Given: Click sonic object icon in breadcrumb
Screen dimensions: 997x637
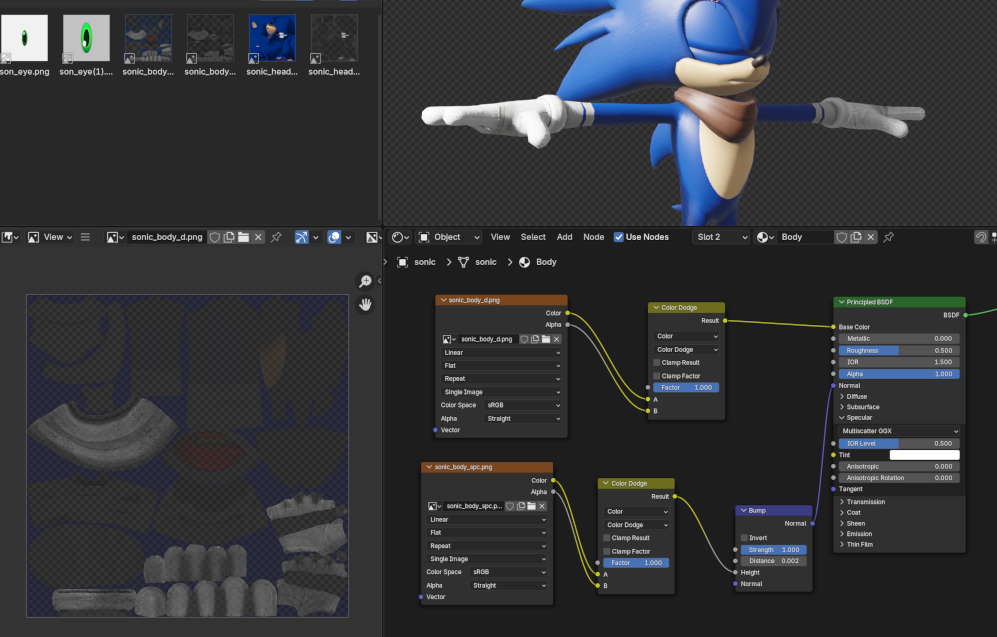Looking at the screenshot, I should [402, 262].
